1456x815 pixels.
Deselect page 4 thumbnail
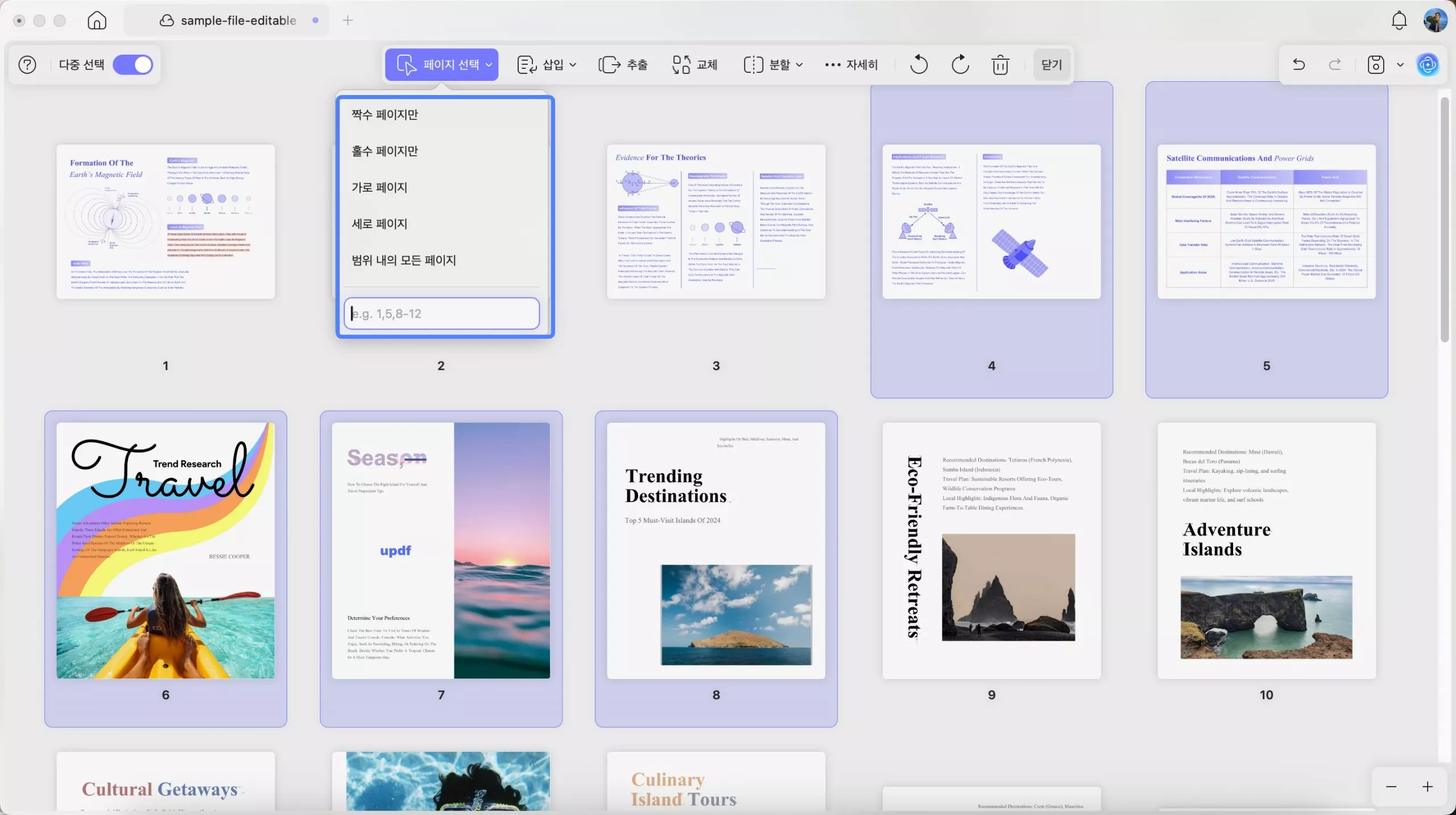(x=991, y=222)
